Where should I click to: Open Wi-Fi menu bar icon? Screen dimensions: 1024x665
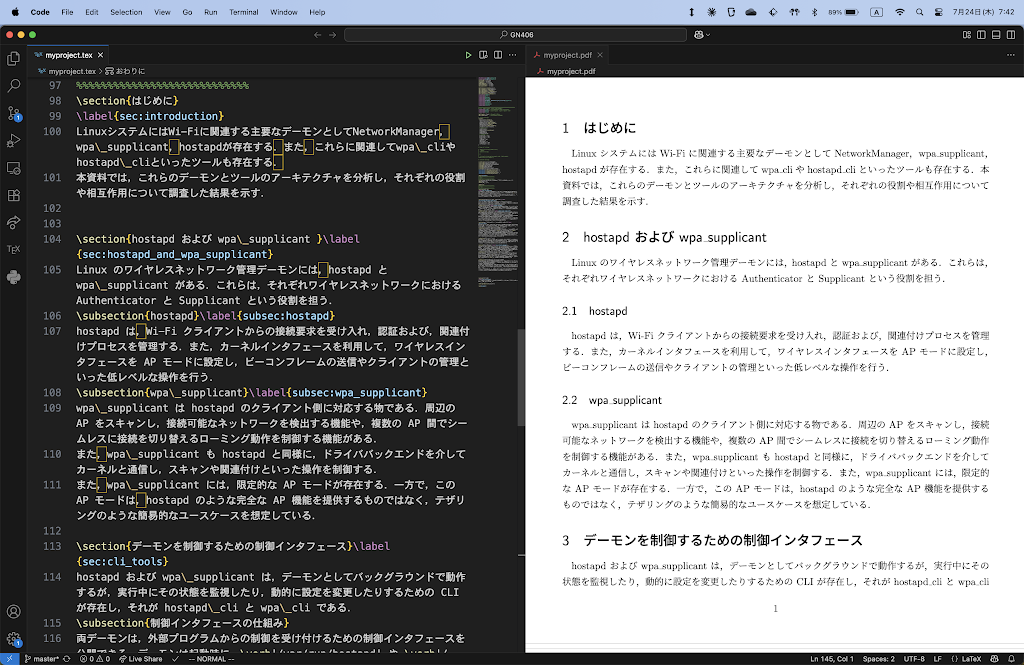(899, 12)
